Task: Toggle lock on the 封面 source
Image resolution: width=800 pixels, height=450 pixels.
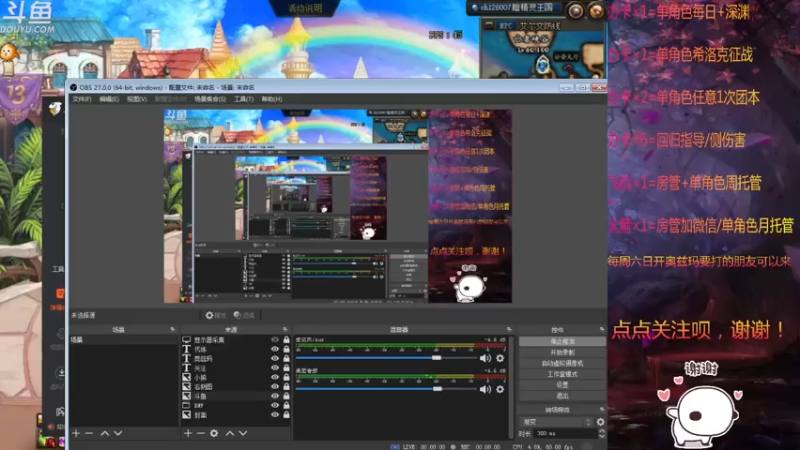Action: tap(286, 415)
